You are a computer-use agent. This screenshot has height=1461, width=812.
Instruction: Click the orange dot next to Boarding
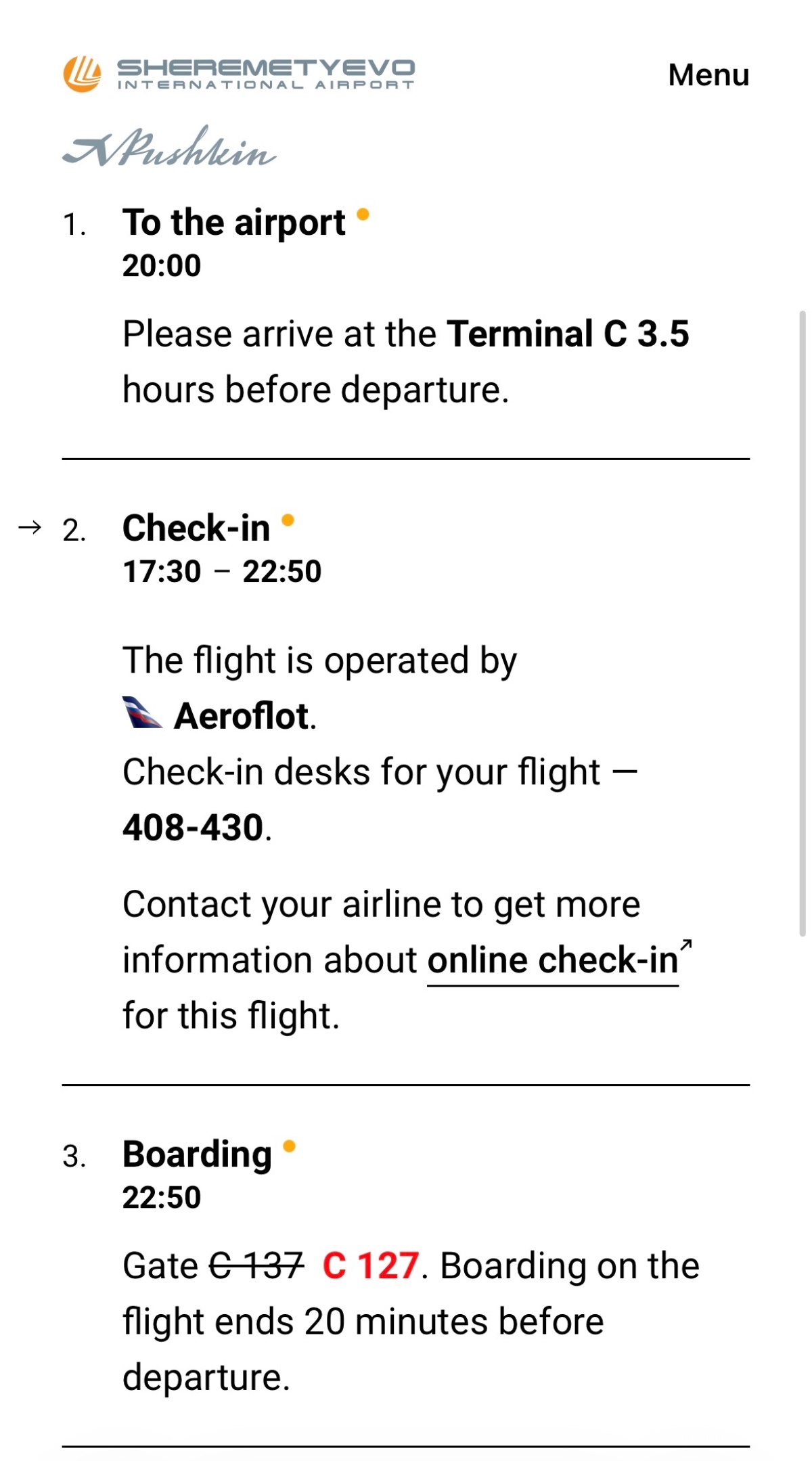pyautogui.click(x=289, y=1146)
